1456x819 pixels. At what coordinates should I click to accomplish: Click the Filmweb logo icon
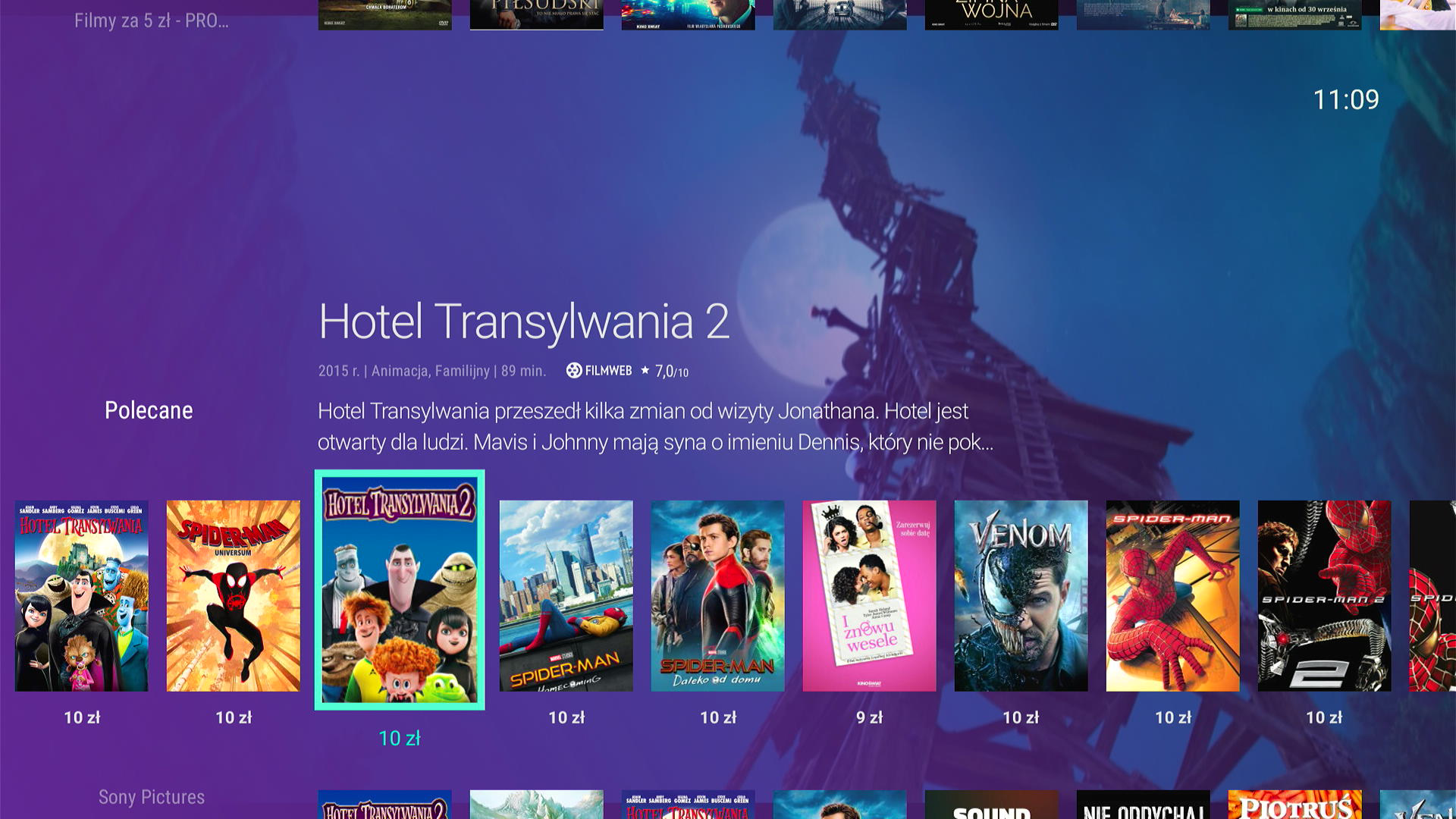click(599, 370)
